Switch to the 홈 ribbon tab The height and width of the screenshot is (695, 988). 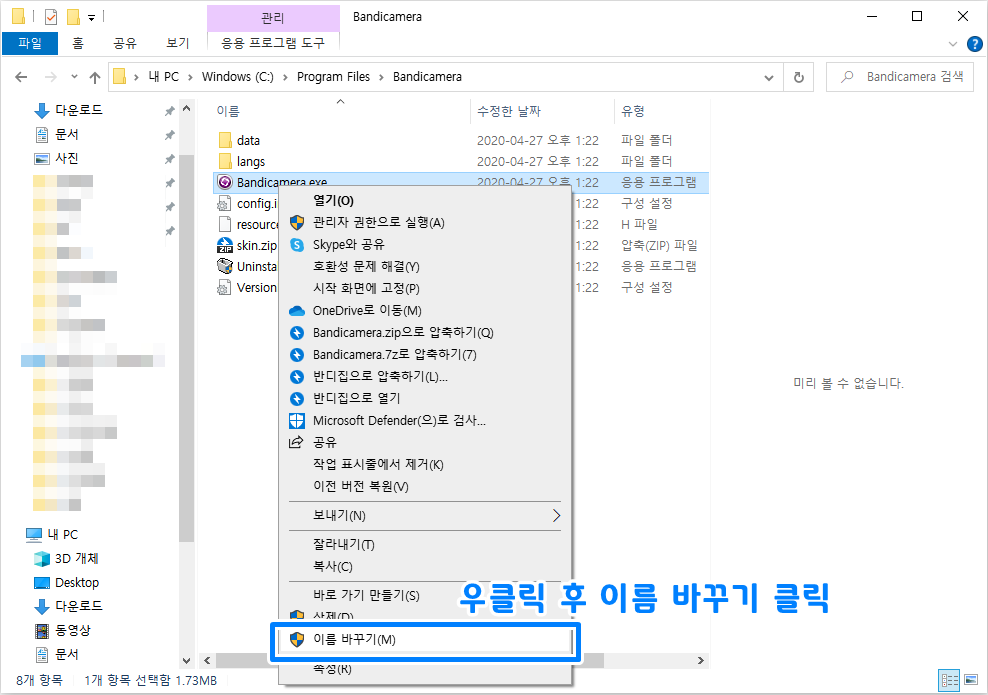(78, 43)
